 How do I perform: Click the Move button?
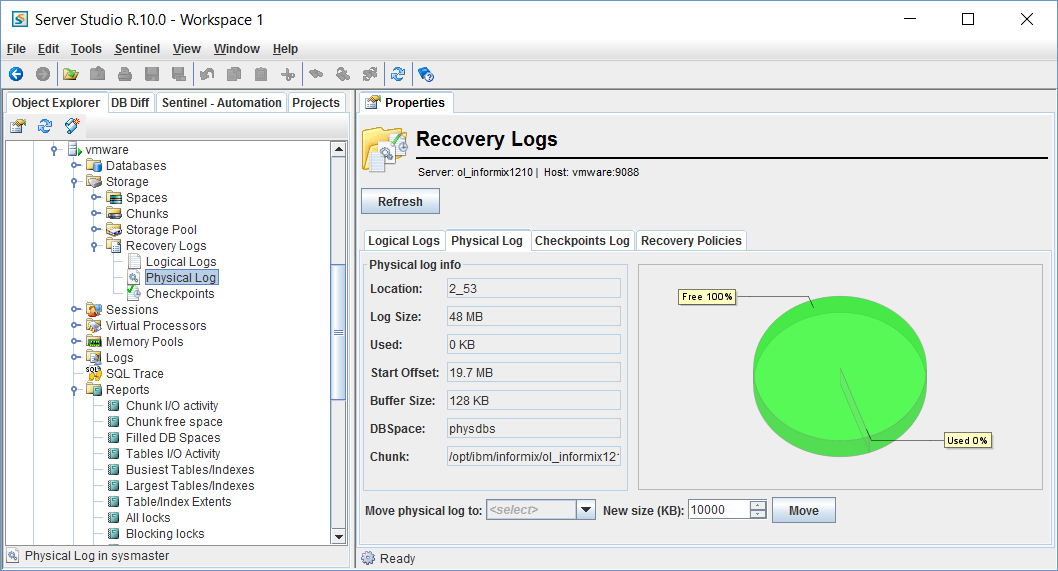pos(803,510)
